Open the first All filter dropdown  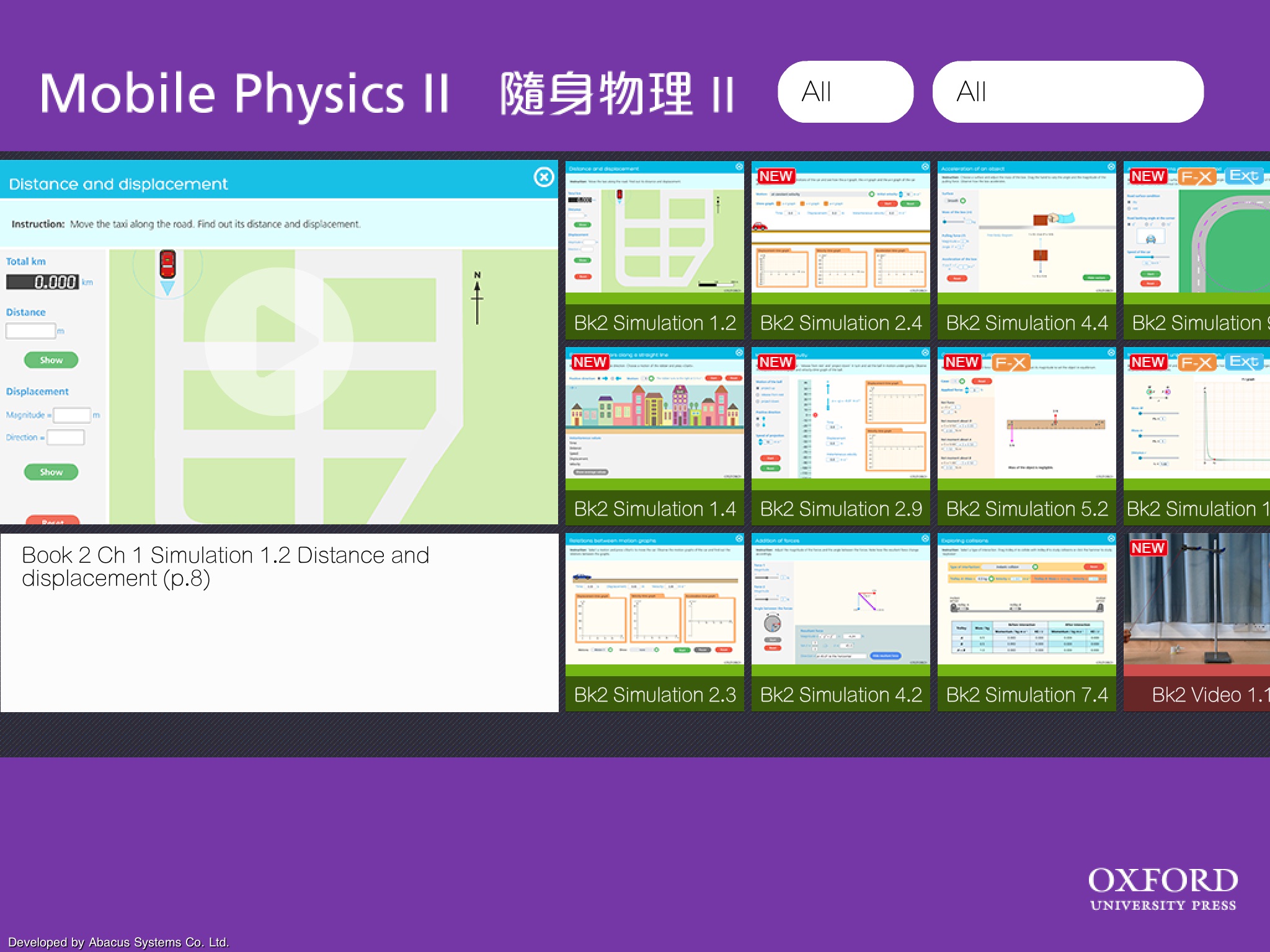point(845,92)
